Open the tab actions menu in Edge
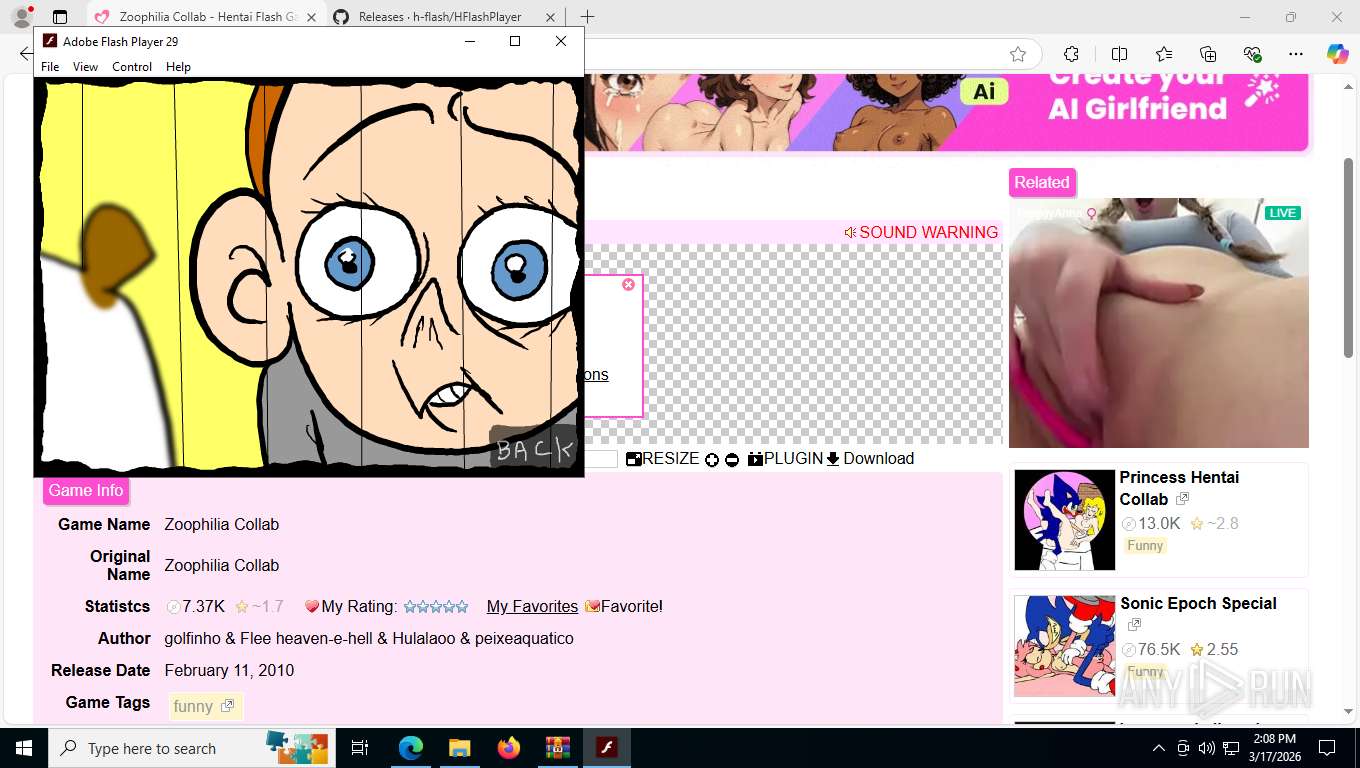The height and width of the screenshot is (768, 1360). (60, 17)
